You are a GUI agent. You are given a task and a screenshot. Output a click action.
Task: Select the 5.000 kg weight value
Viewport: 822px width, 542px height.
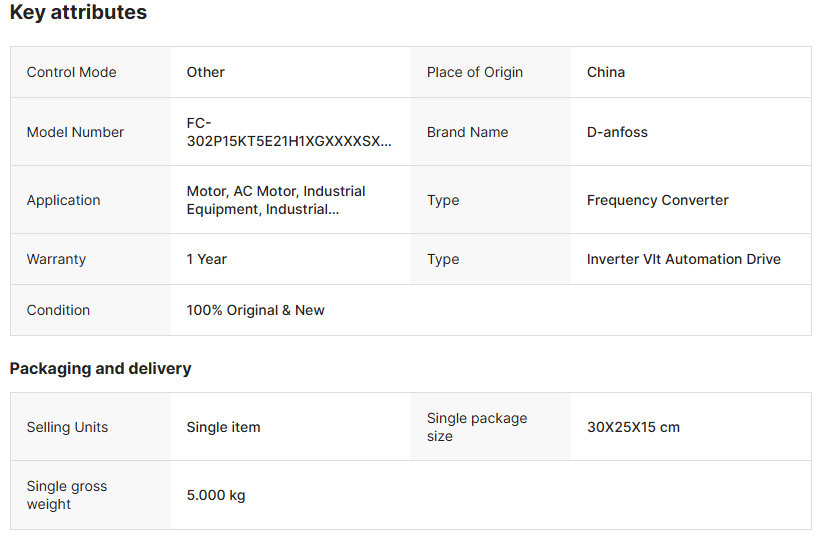click(216, 495)
